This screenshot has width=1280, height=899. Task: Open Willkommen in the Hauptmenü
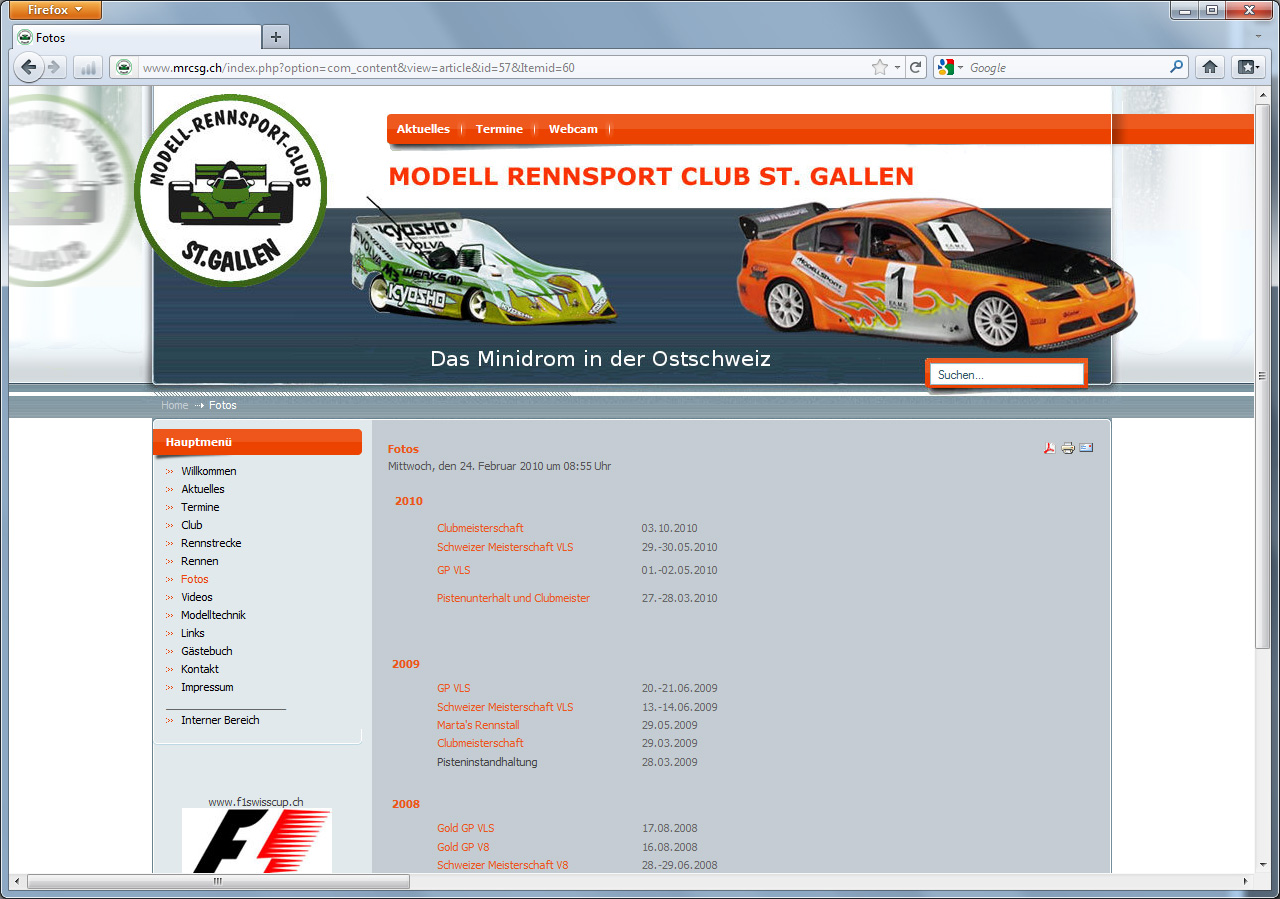pyautogui.click(x=209, y=471)
